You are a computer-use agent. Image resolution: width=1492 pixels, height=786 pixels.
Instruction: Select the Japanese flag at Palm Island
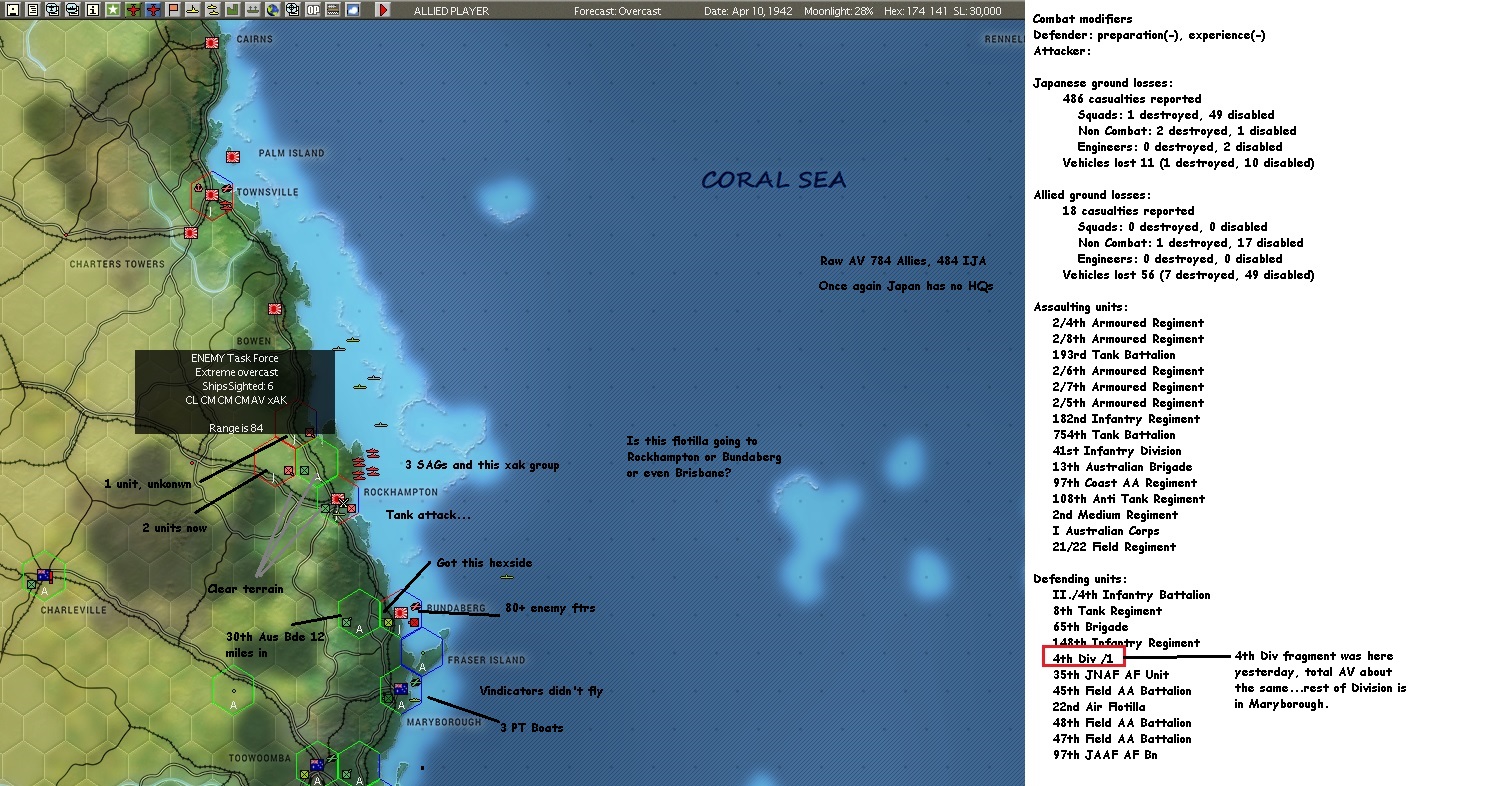click(233, 157)
